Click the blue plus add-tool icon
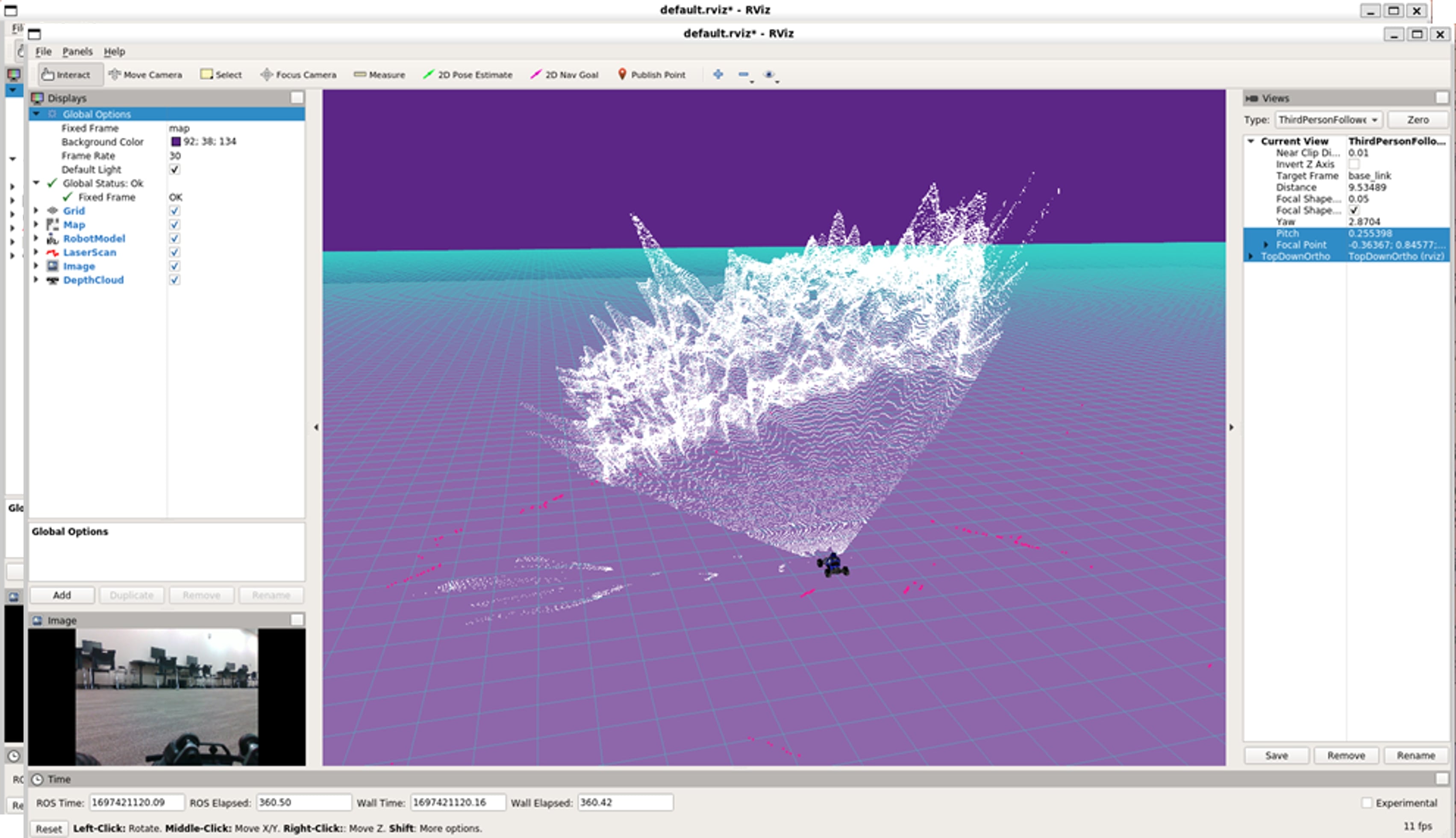 pos(718,74)
